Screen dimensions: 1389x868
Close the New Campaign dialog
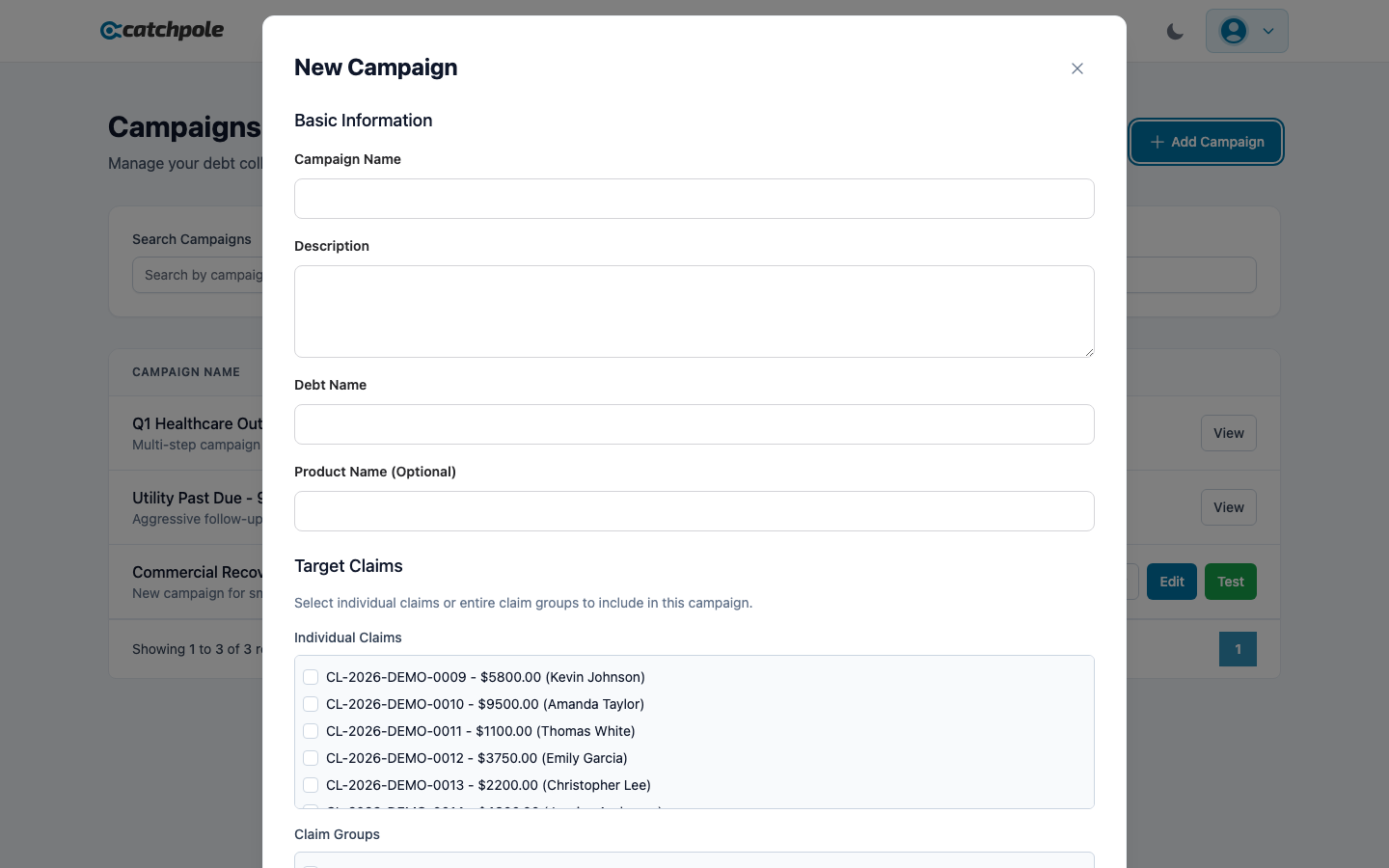click(x=1077, y=68)
